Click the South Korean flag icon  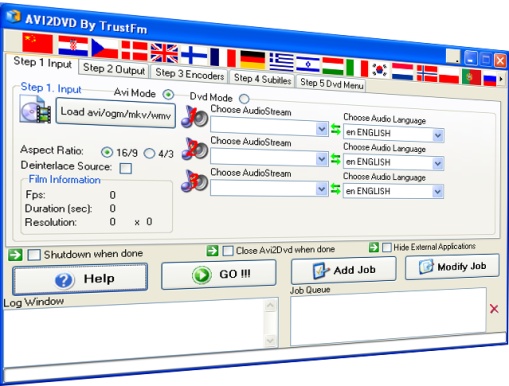click(379, 70)
